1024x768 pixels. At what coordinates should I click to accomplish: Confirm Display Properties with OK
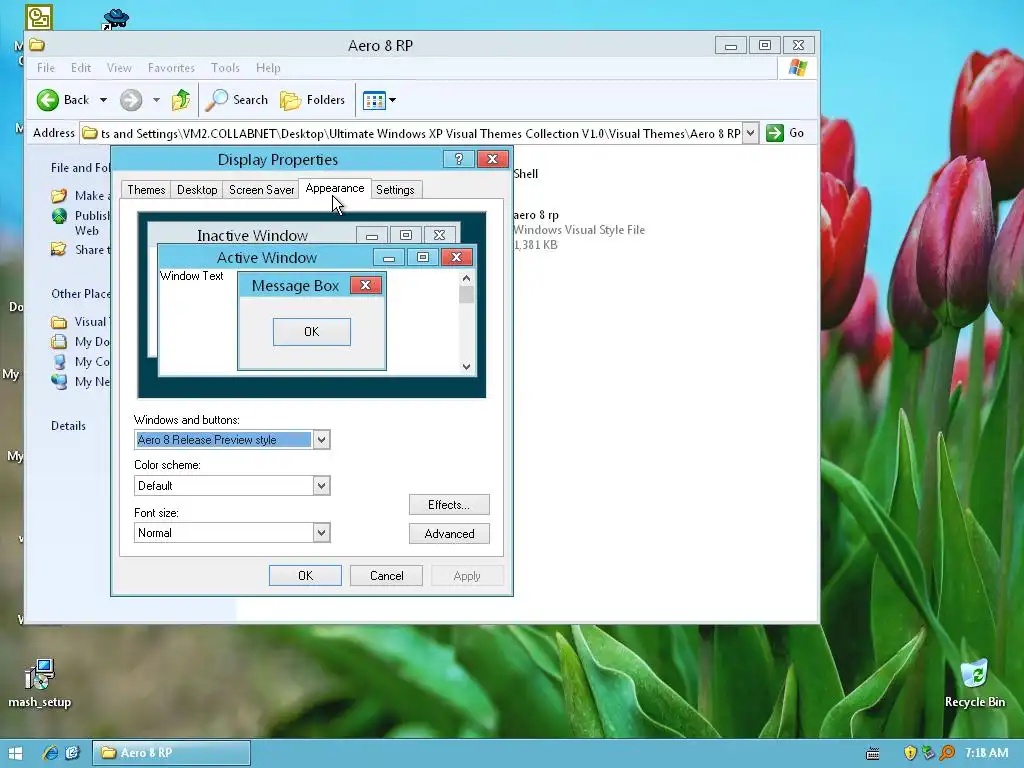[x=305, y=575]
